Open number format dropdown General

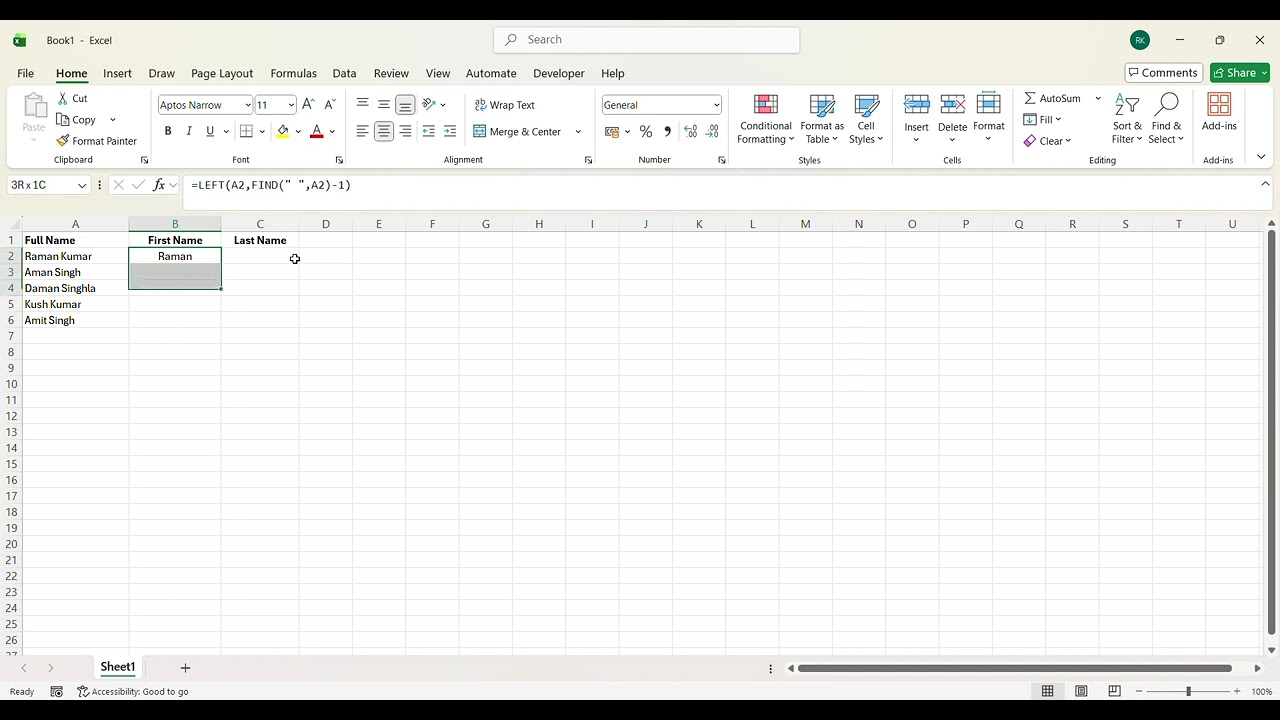coord(716,105)
